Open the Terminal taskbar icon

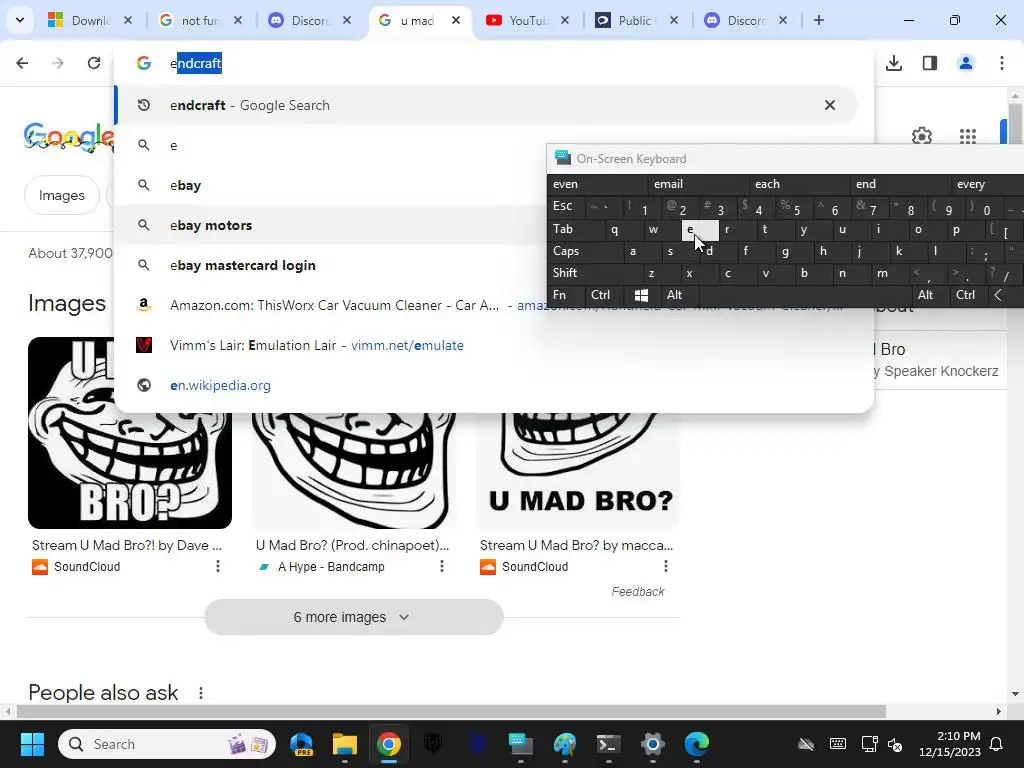click(x=609, y=744)
